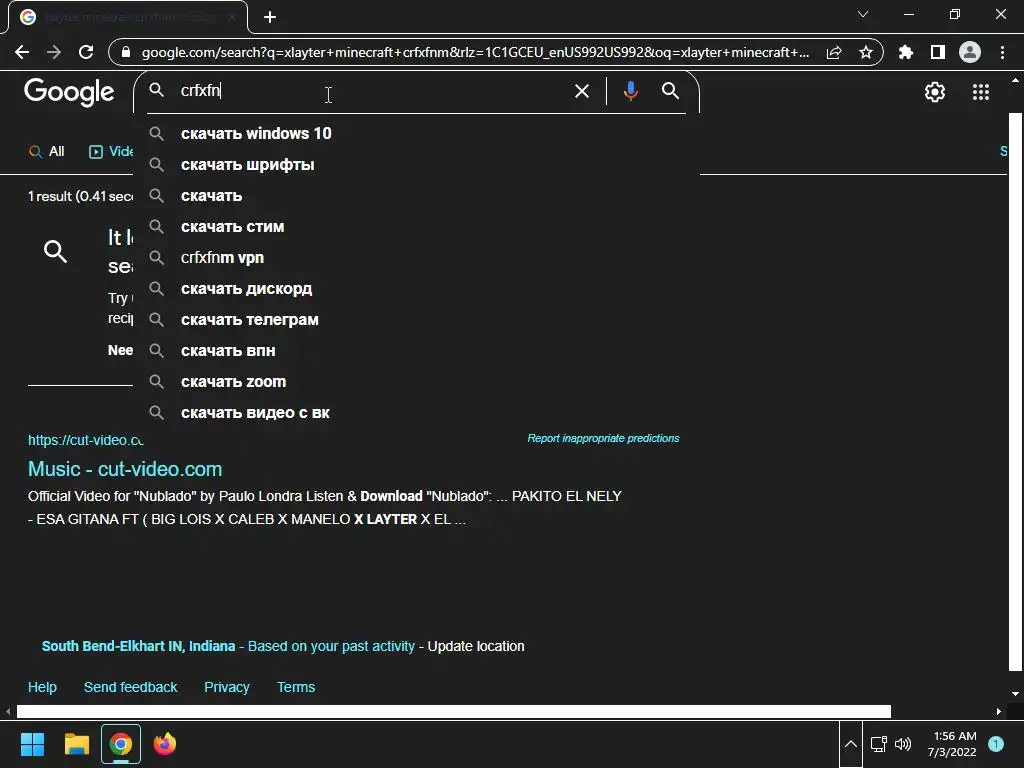Switch to the Videos results tab
Image resolution: width=1024 pixels, height=768 pixels.
click(111, 152)
